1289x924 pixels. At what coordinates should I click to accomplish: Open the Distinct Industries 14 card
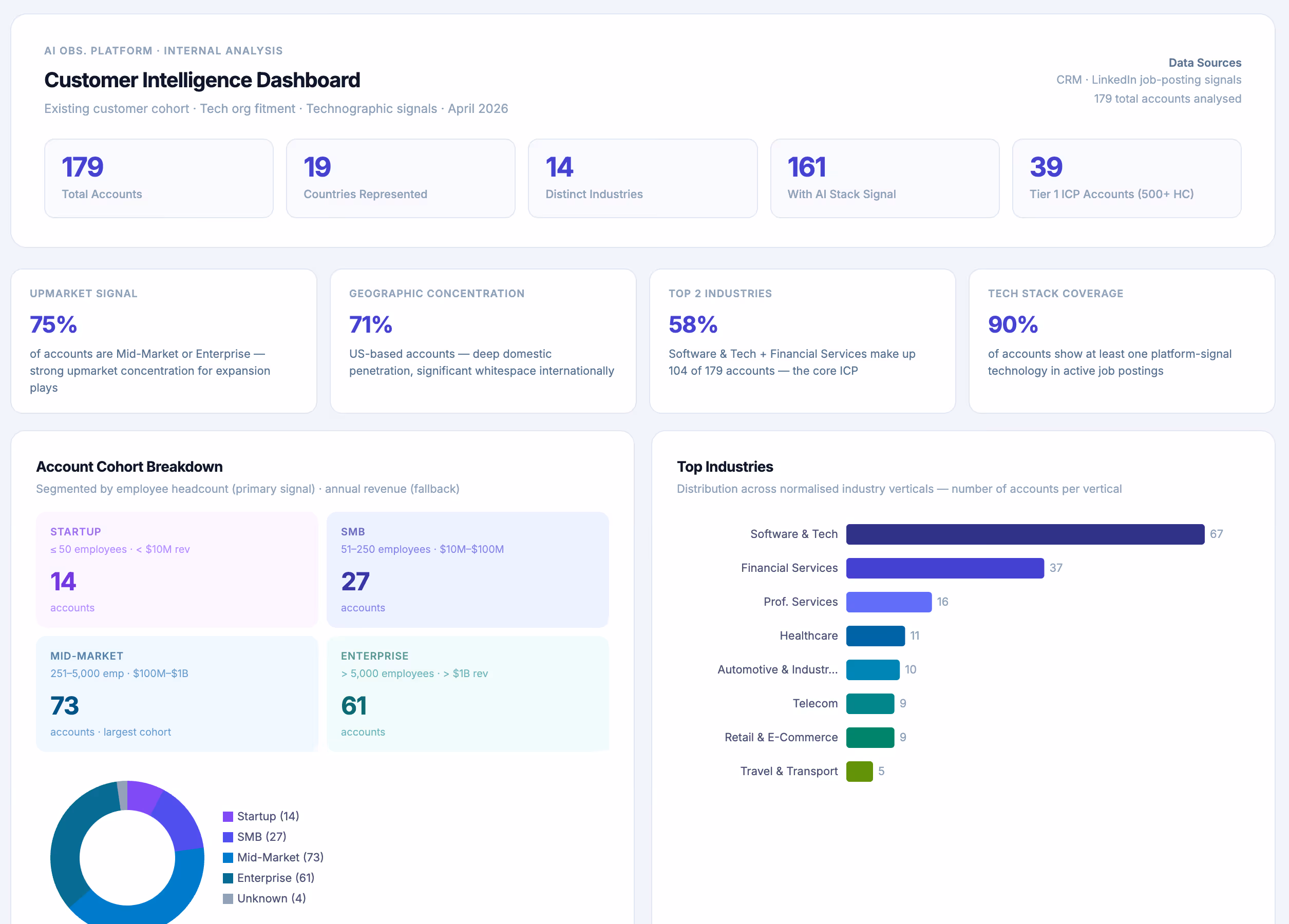pos(642,179)
